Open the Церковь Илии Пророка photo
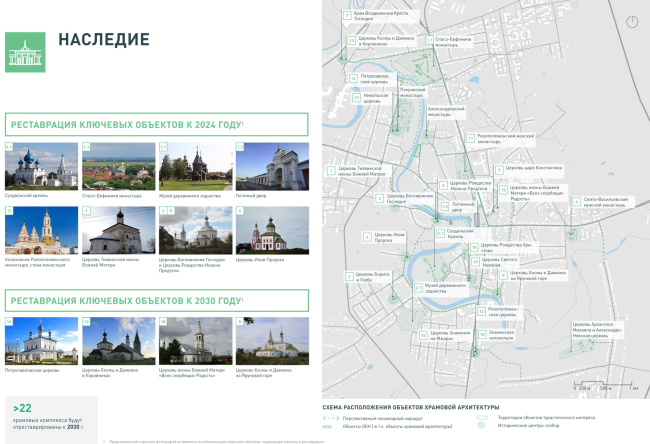 click(x=271, y=230)
